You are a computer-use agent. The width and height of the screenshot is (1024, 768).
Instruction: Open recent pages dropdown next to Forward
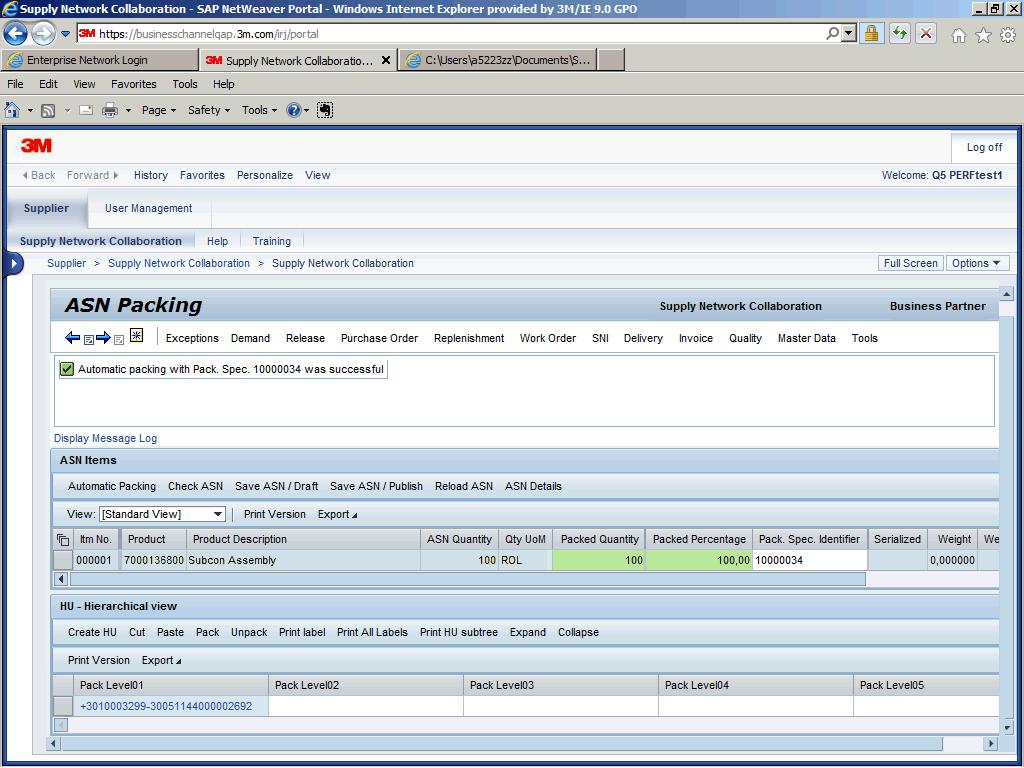(x=65, y=33)
